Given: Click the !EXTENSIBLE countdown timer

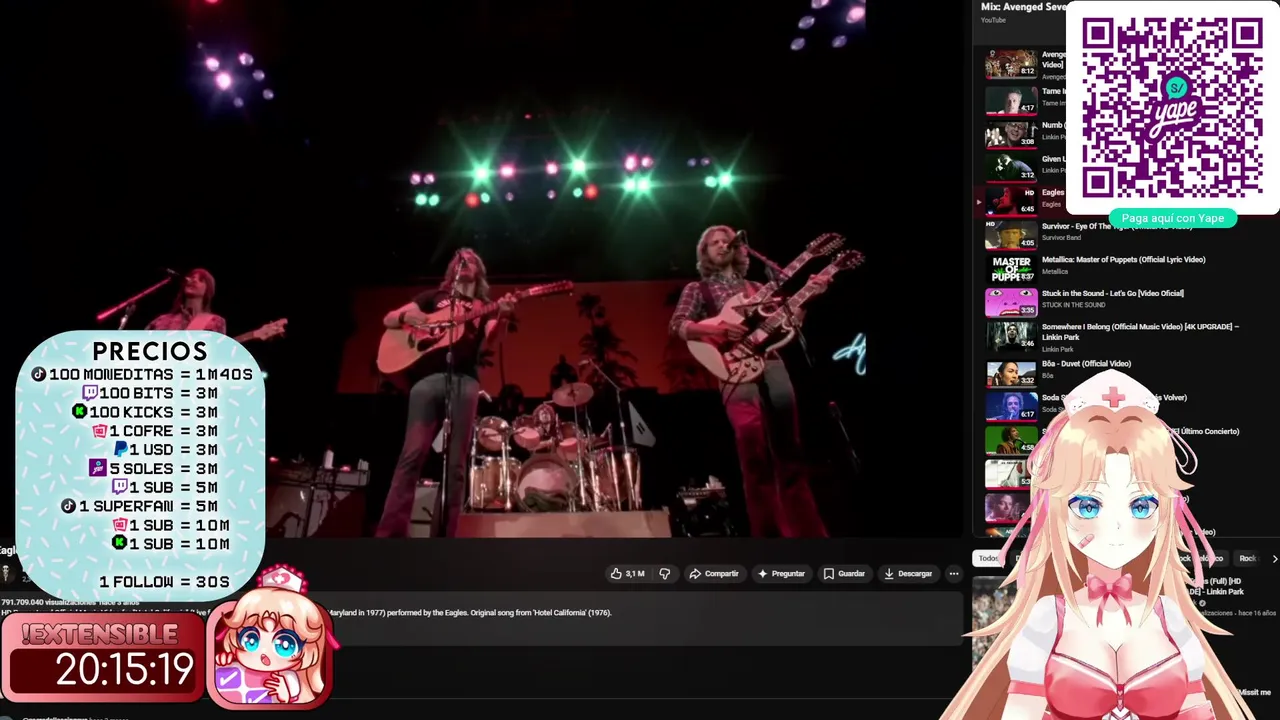Looking at the screenshot, I should 103,656.
